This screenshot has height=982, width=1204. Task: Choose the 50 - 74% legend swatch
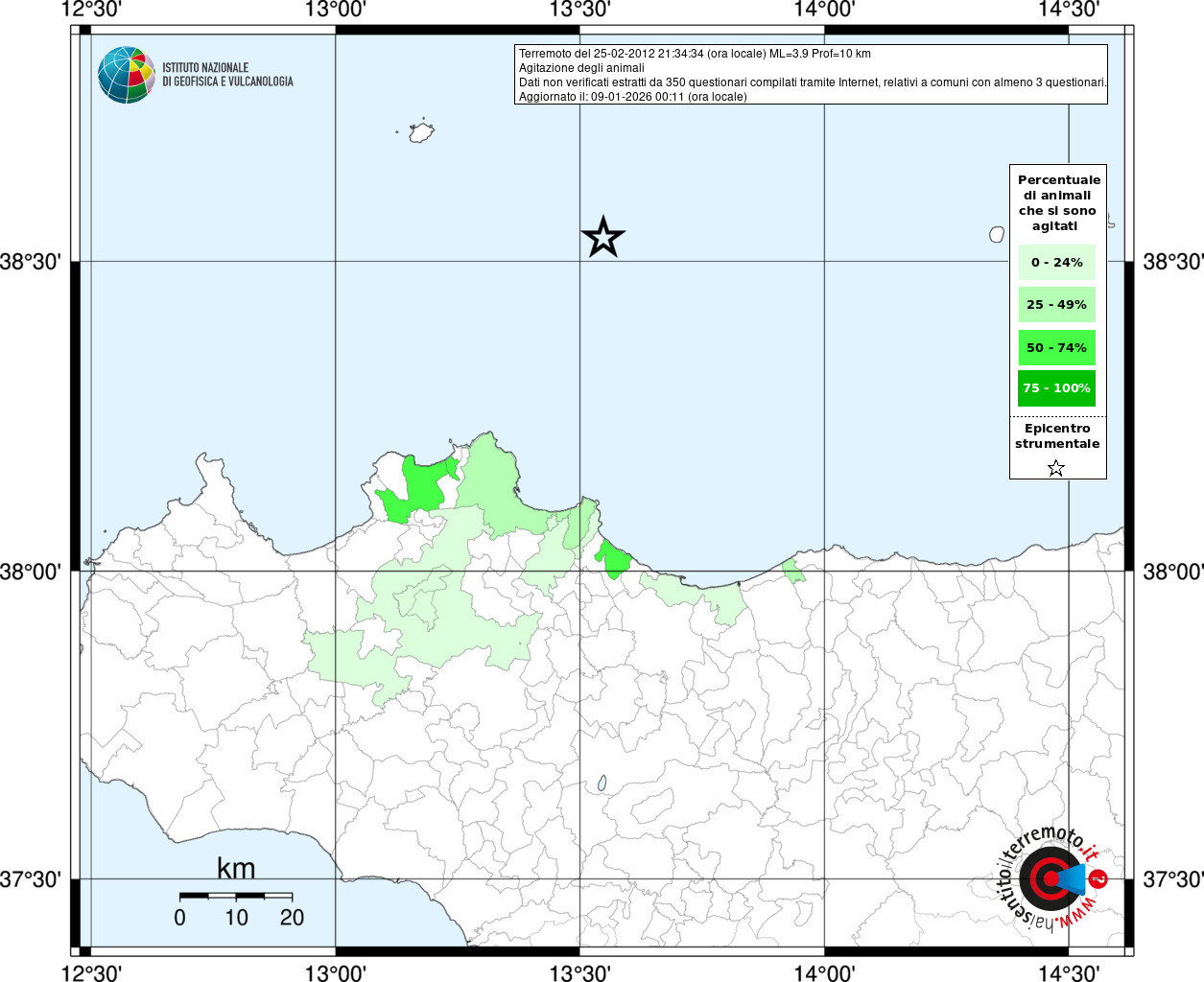coord(1056,348)
